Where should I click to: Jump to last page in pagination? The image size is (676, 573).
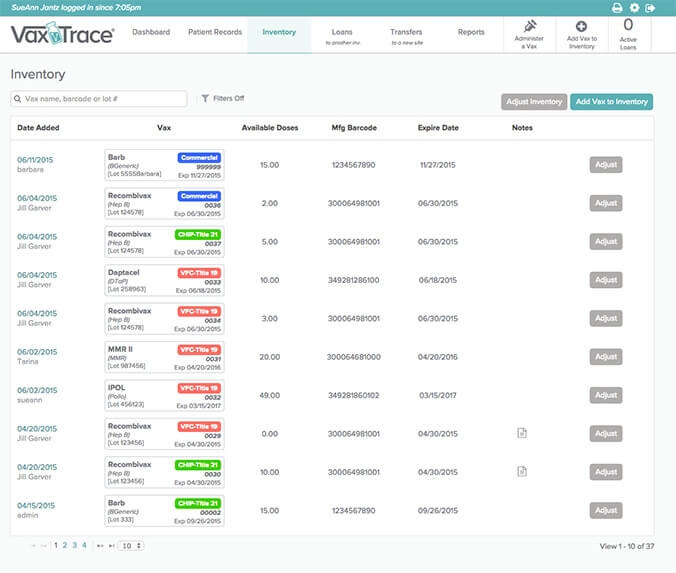coord(111,546)
